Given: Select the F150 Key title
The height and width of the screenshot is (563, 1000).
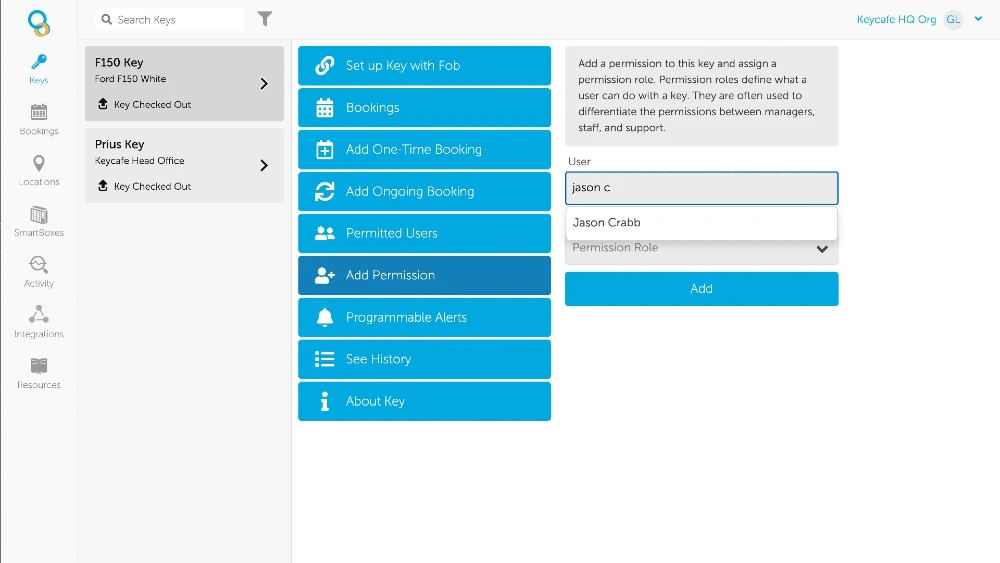Looking at the screenshot, I should point(119,62).
